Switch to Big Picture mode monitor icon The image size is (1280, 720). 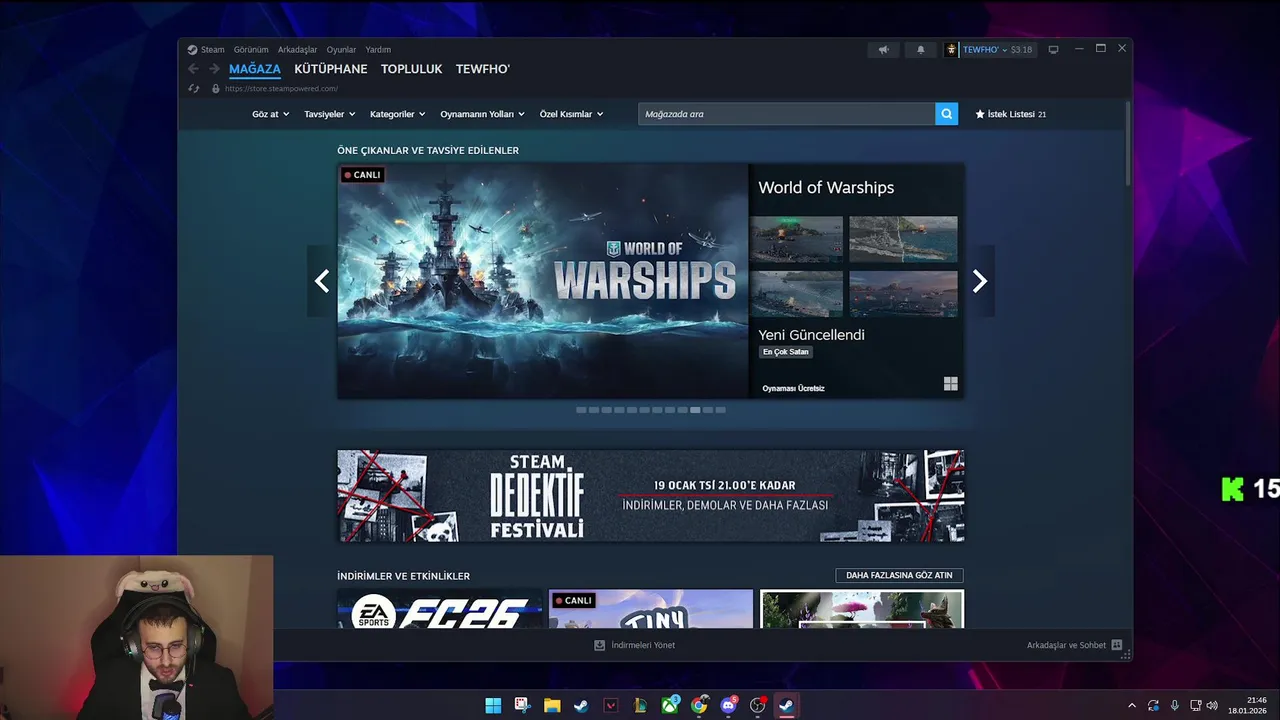(x=1053, y=49)
